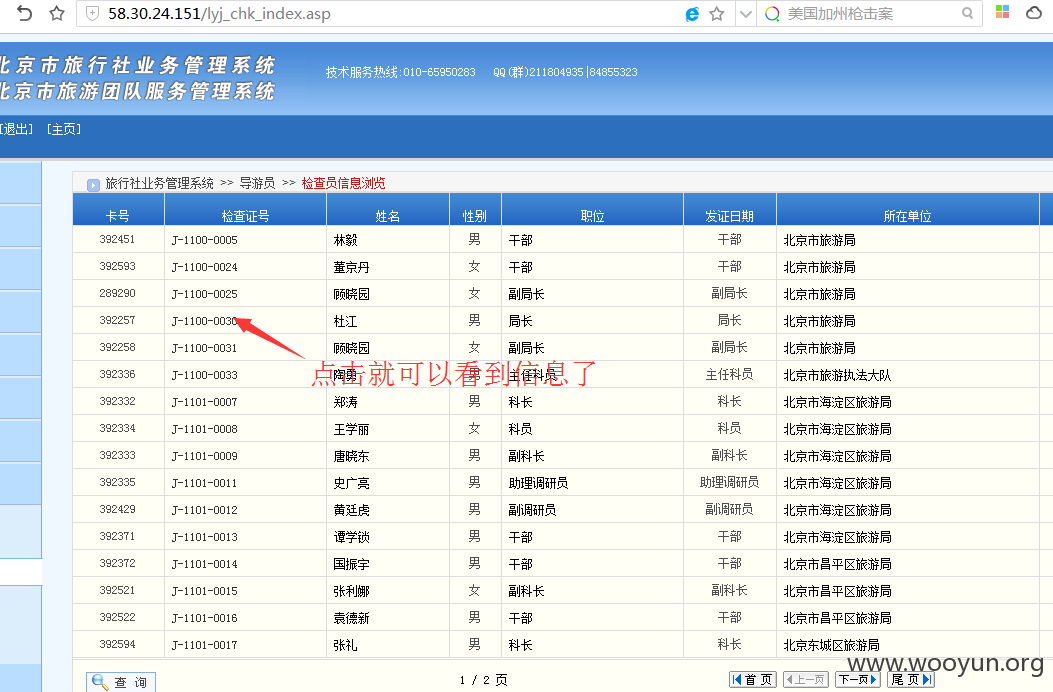Click the 上一页 previous page button
Viewport: 1053px width, 692px height.
[x=806, y=680]
